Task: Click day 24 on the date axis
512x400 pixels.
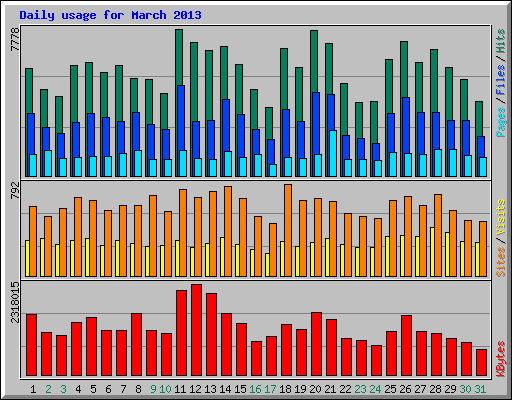Action: (x=375, y=389)
